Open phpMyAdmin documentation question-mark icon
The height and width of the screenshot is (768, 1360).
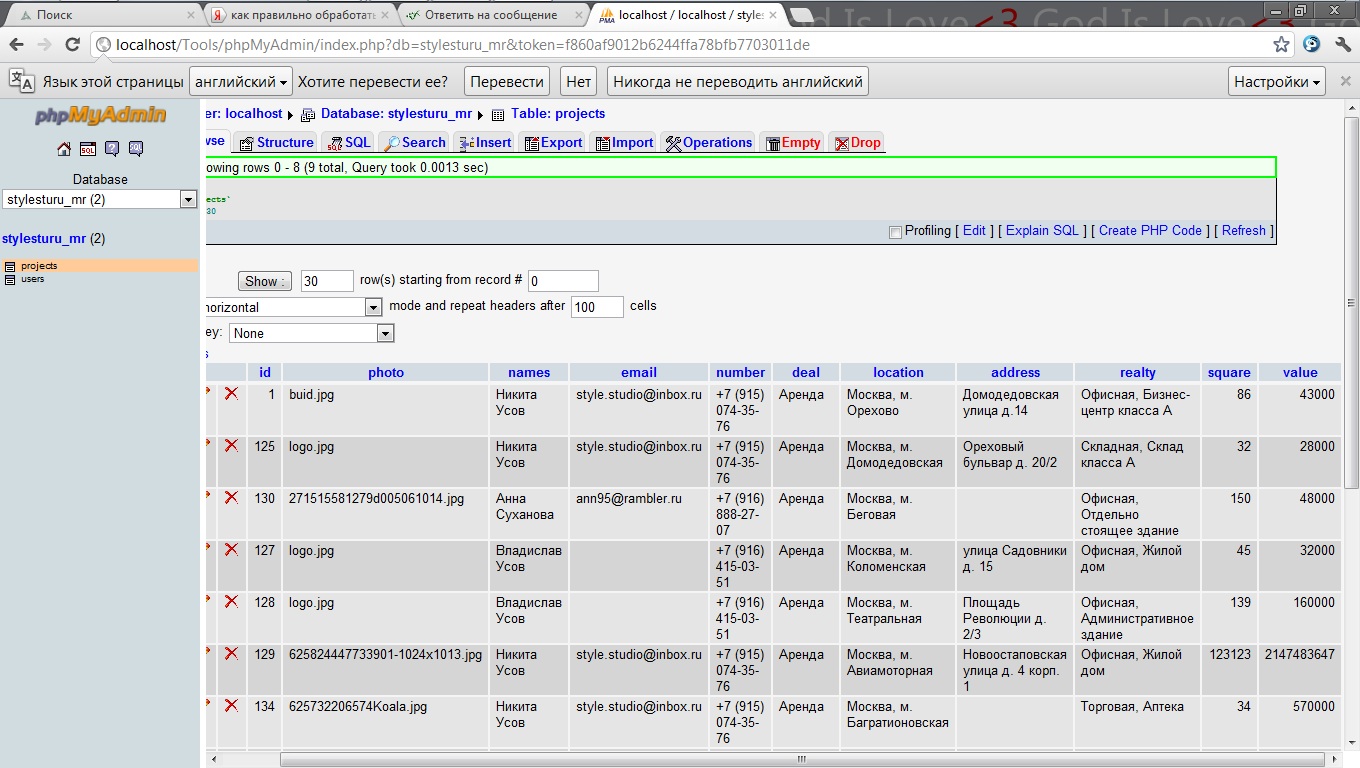coord(112,149)
